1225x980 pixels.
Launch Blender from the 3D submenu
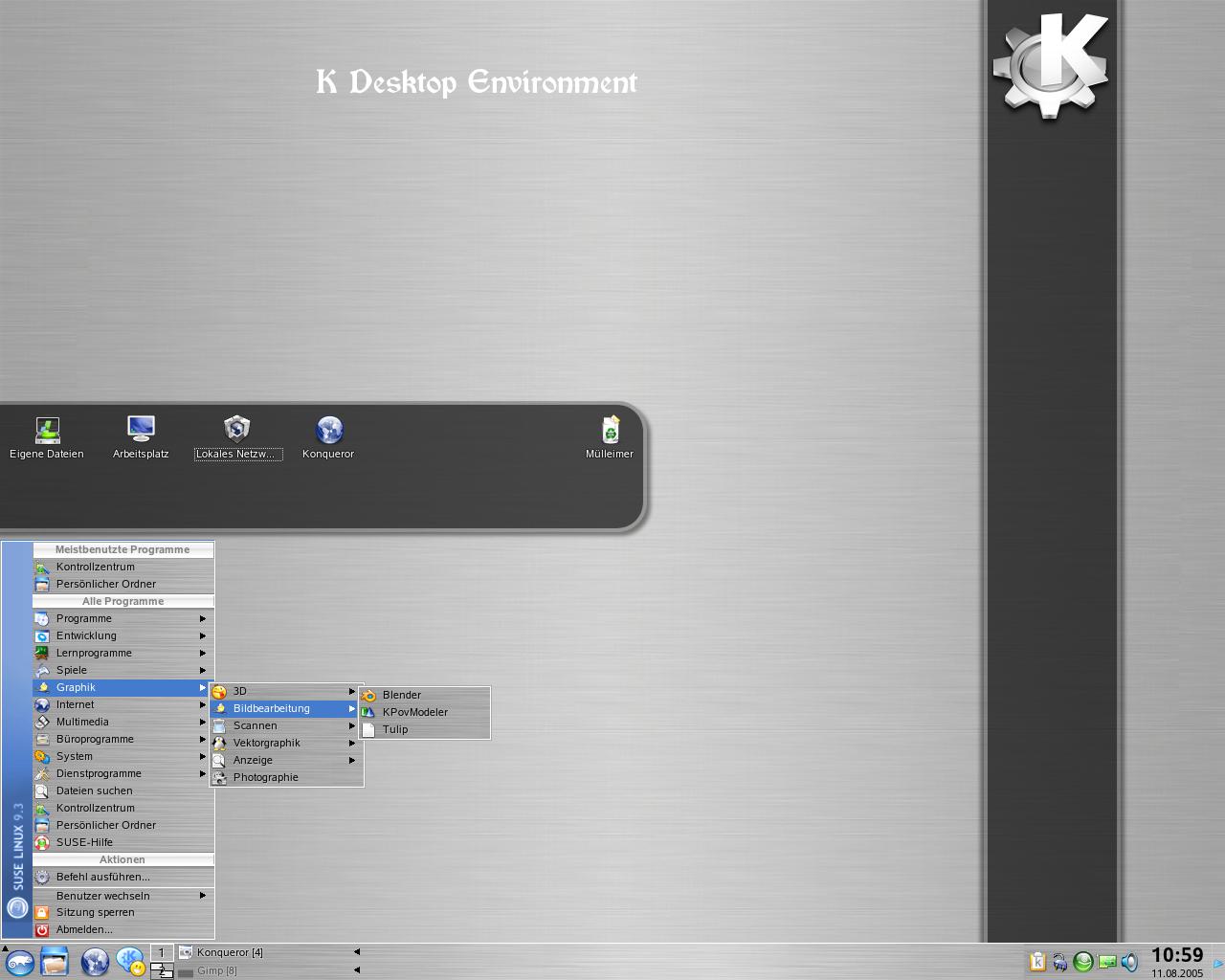tap(425, 695)
